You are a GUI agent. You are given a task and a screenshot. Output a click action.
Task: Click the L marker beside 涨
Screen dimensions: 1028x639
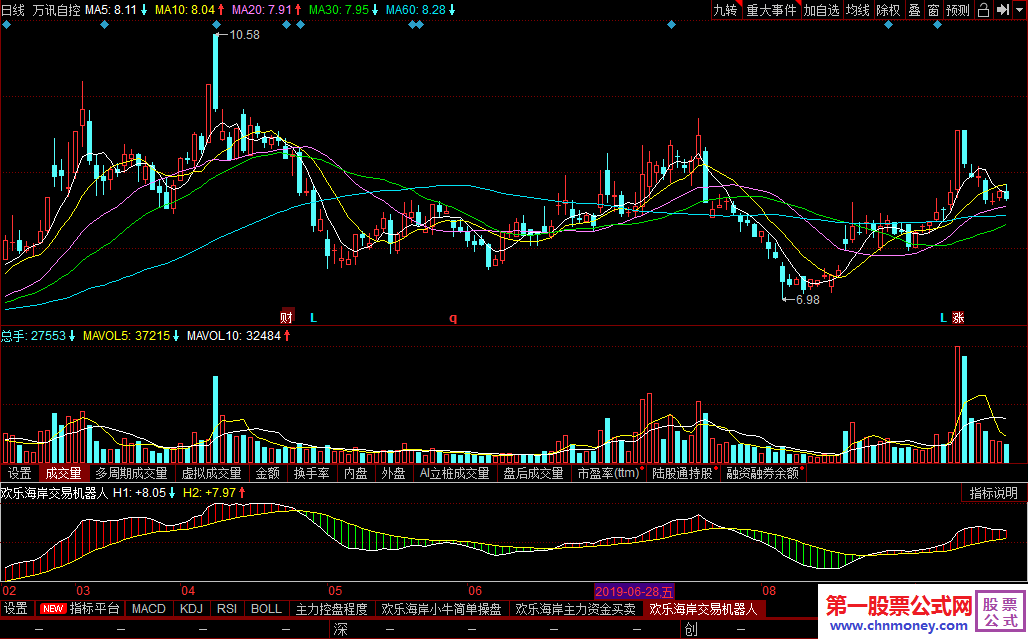[x=943, y=318]
